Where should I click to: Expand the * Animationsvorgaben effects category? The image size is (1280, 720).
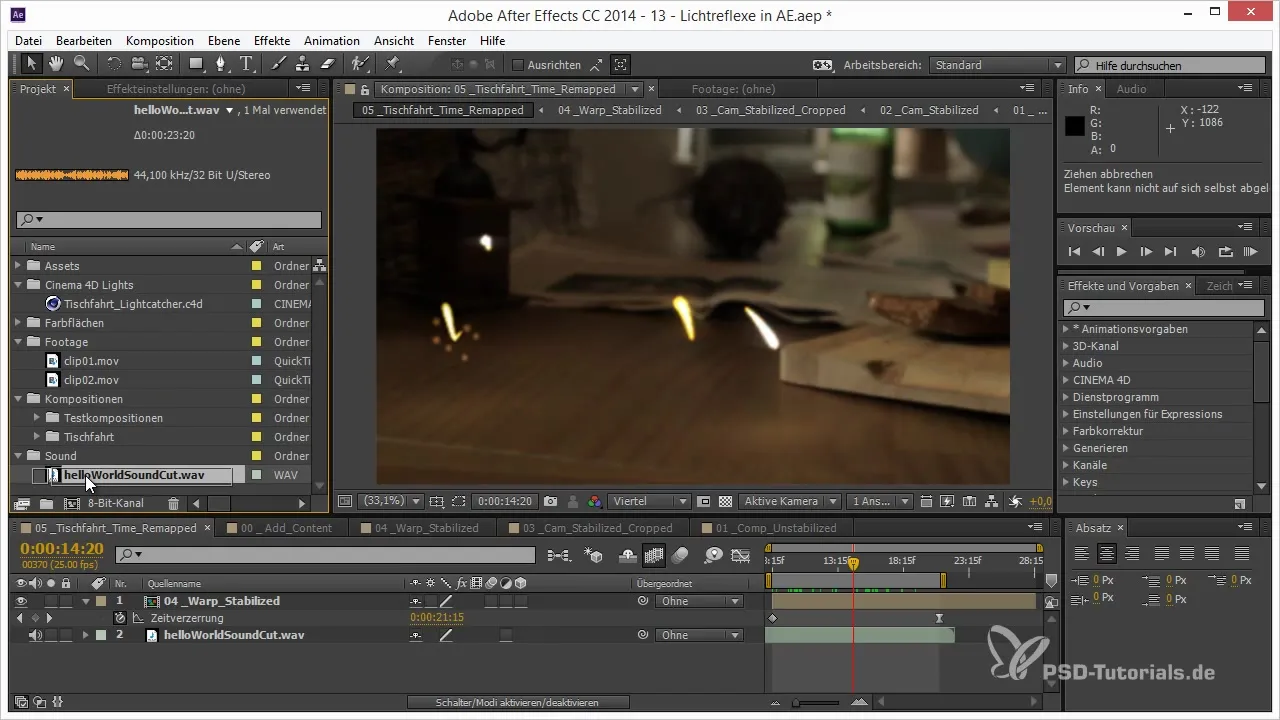point(1066,329)
